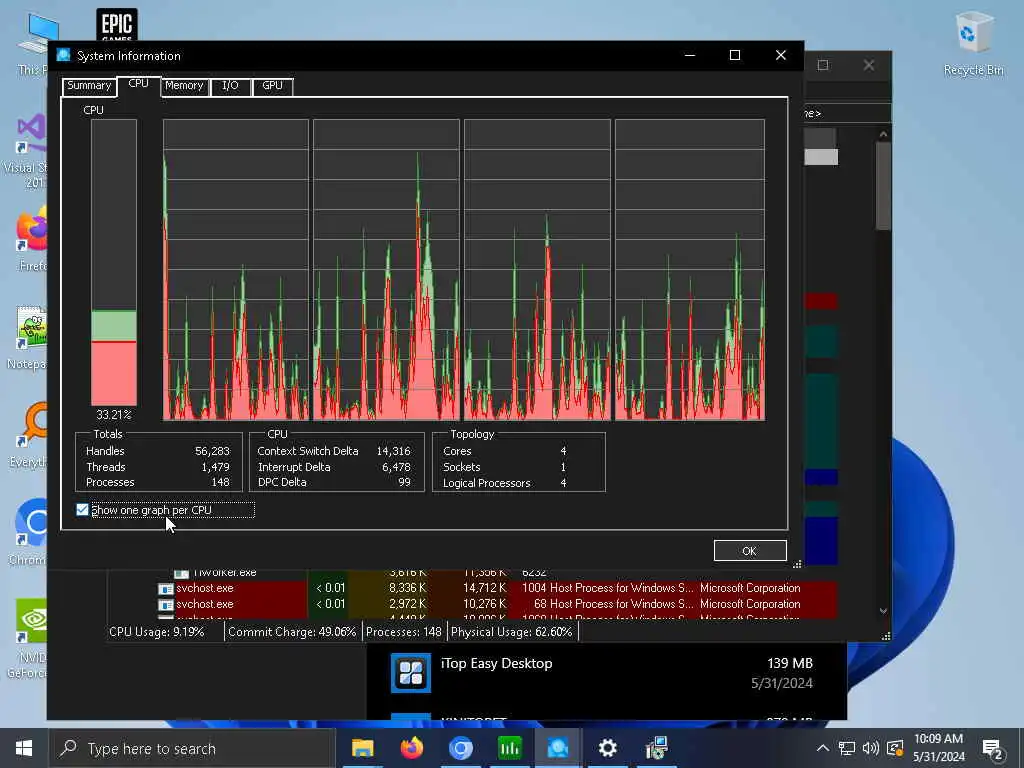Maximize the System Information window
This screenshot has height=768, width=1024.
(735, 55)
